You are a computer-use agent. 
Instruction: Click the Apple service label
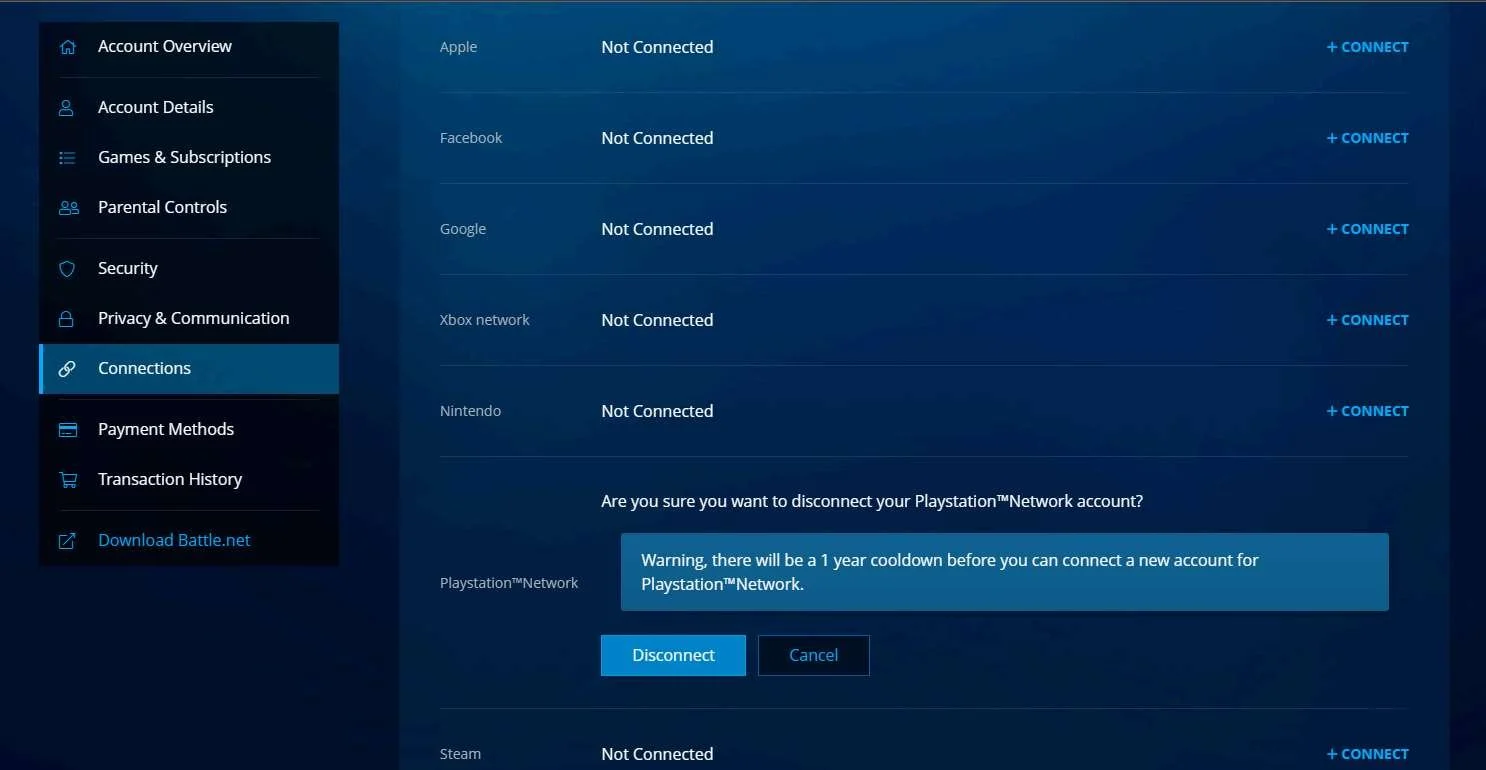(458, 47)
